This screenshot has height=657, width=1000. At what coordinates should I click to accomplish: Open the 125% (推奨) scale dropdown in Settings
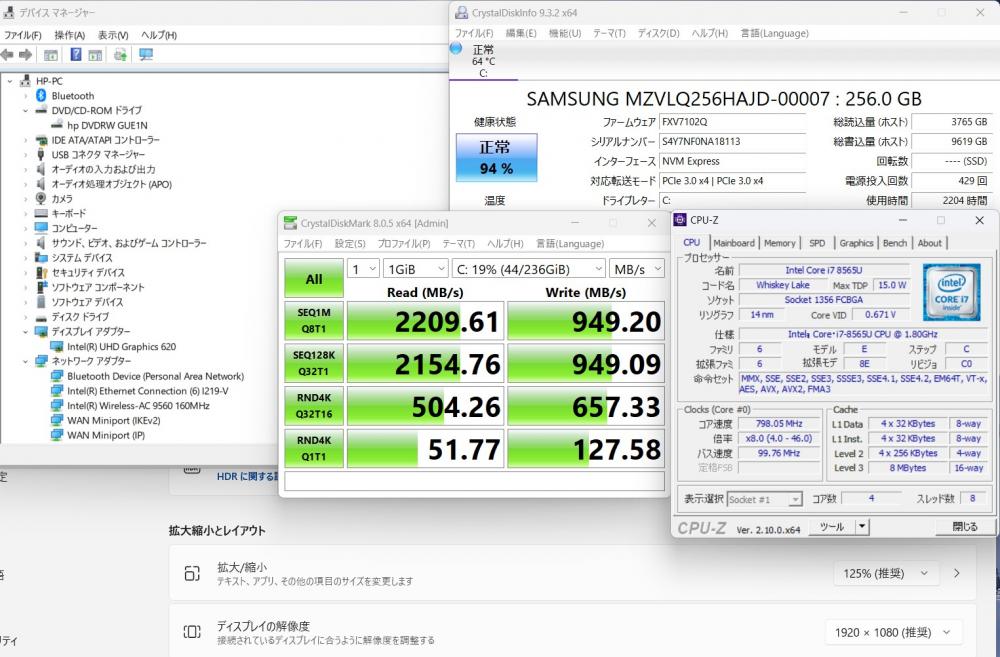click(x=886, y=573)
